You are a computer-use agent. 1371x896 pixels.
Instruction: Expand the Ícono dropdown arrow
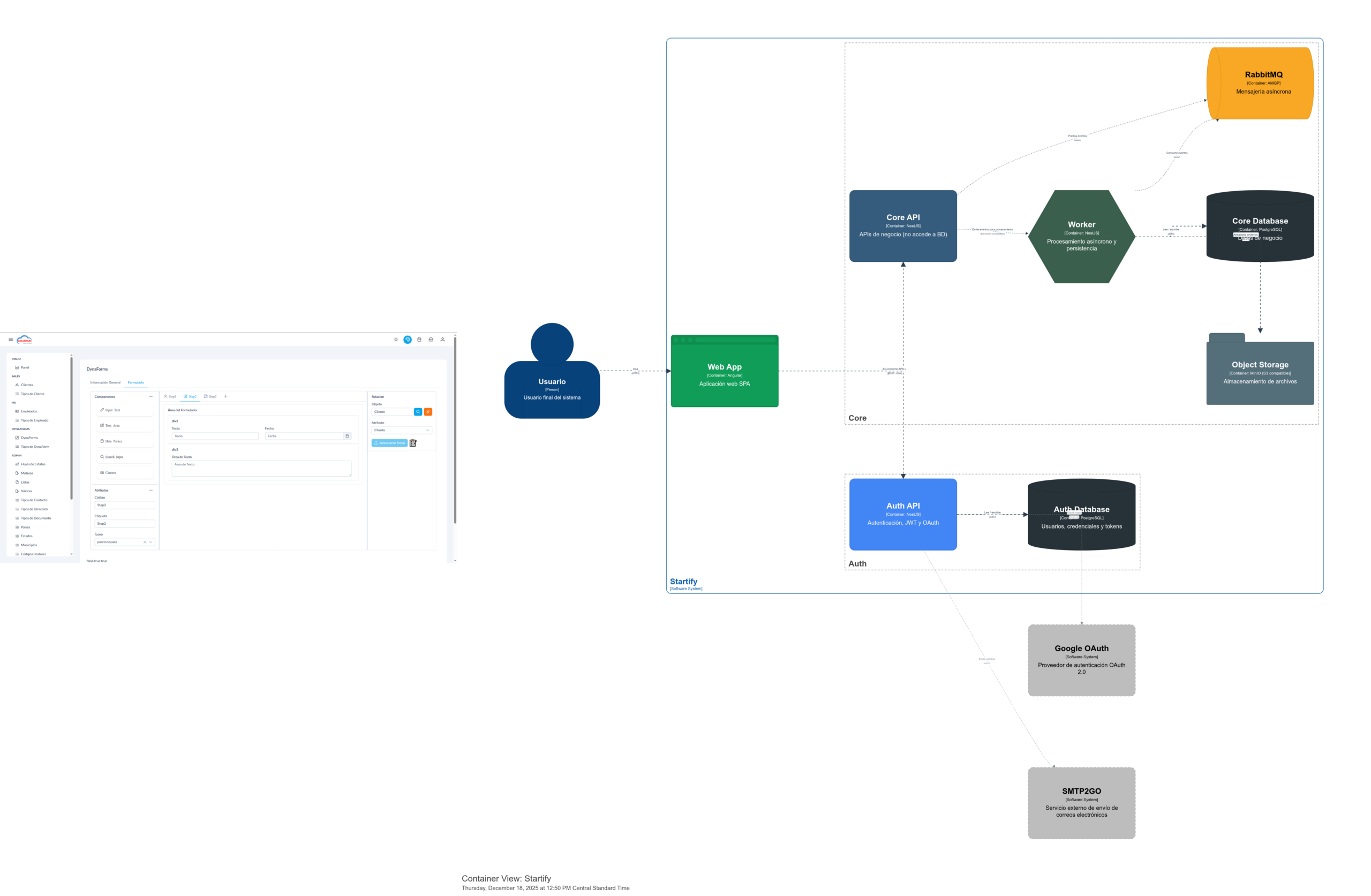151,542
